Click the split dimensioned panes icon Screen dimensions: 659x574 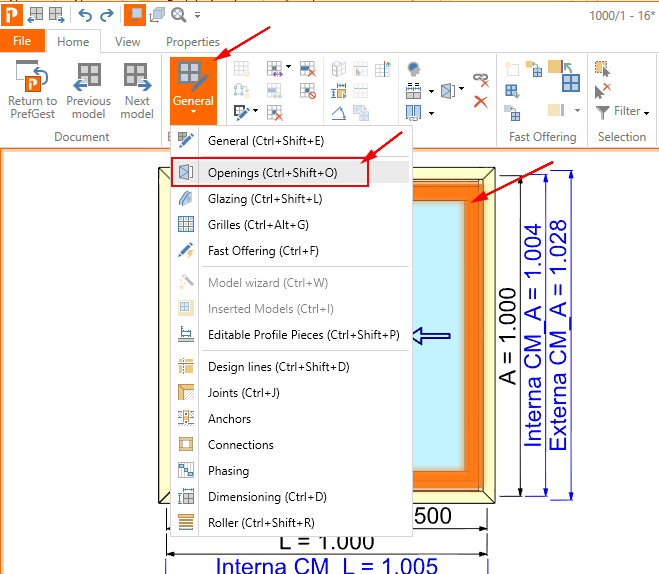[414, 90]
